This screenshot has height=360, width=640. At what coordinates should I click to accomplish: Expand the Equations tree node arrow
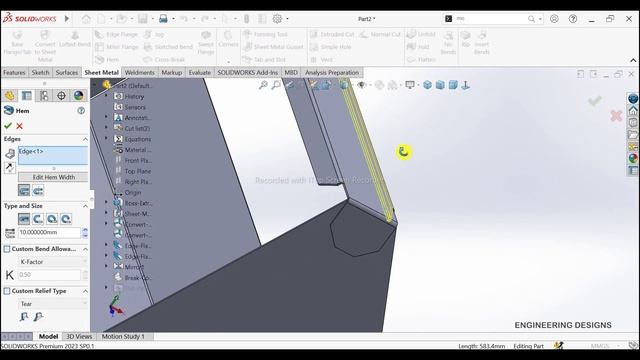click(x=107, y=138)
